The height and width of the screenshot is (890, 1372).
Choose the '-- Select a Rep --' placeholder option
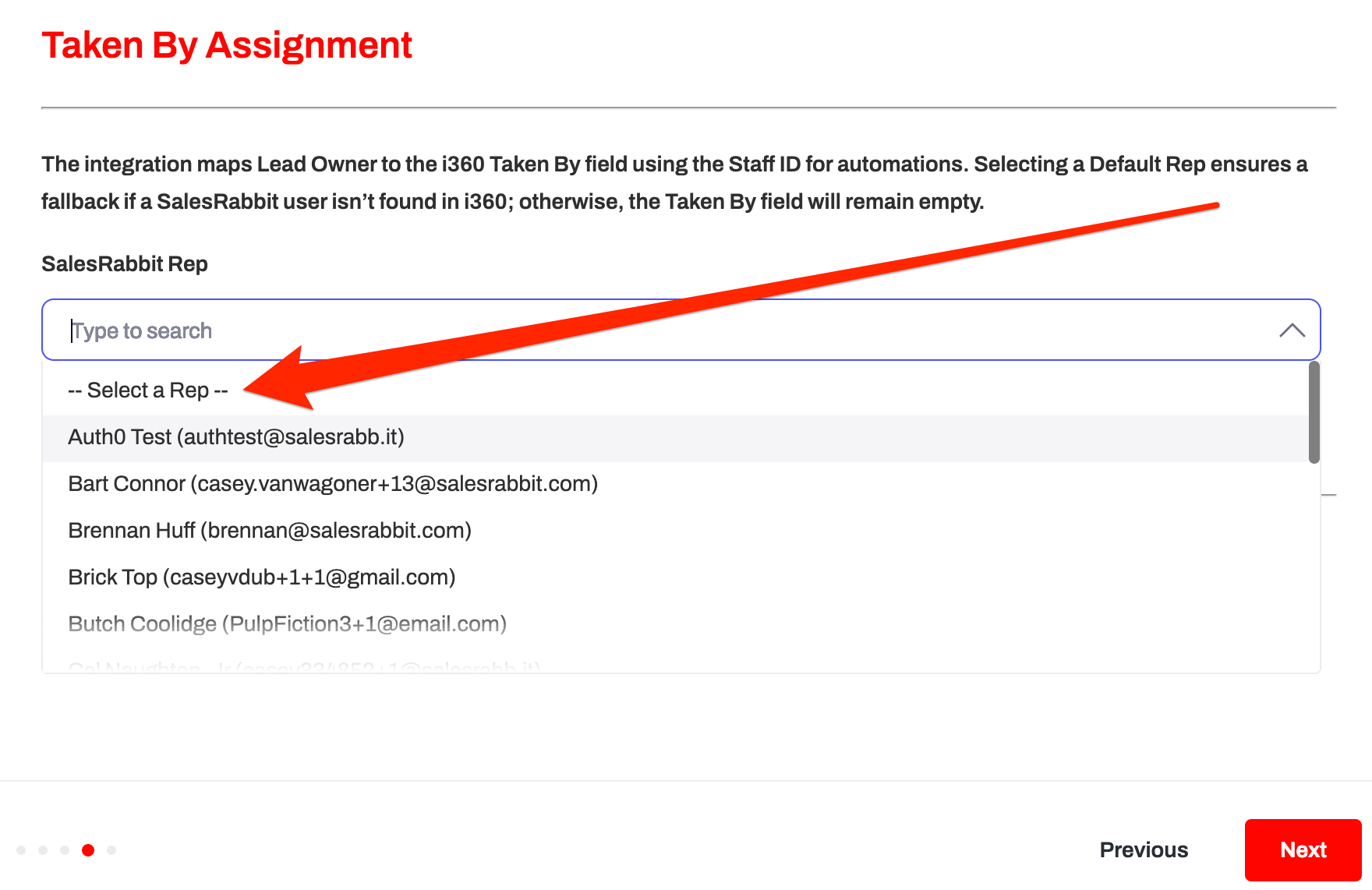tap(148, 390)
